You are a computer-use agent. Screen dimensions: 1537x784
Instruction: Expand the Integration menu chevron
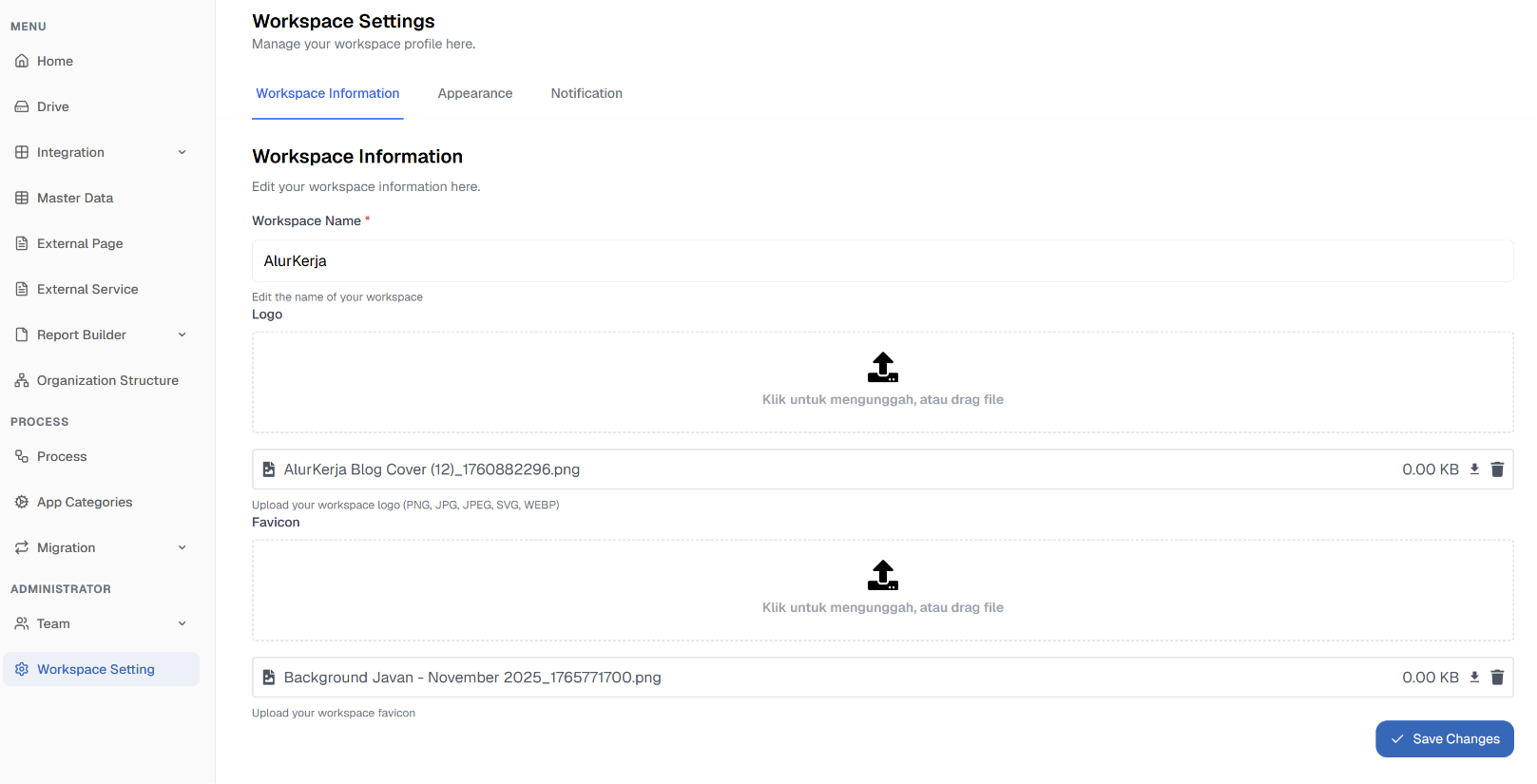click(182, 152)
